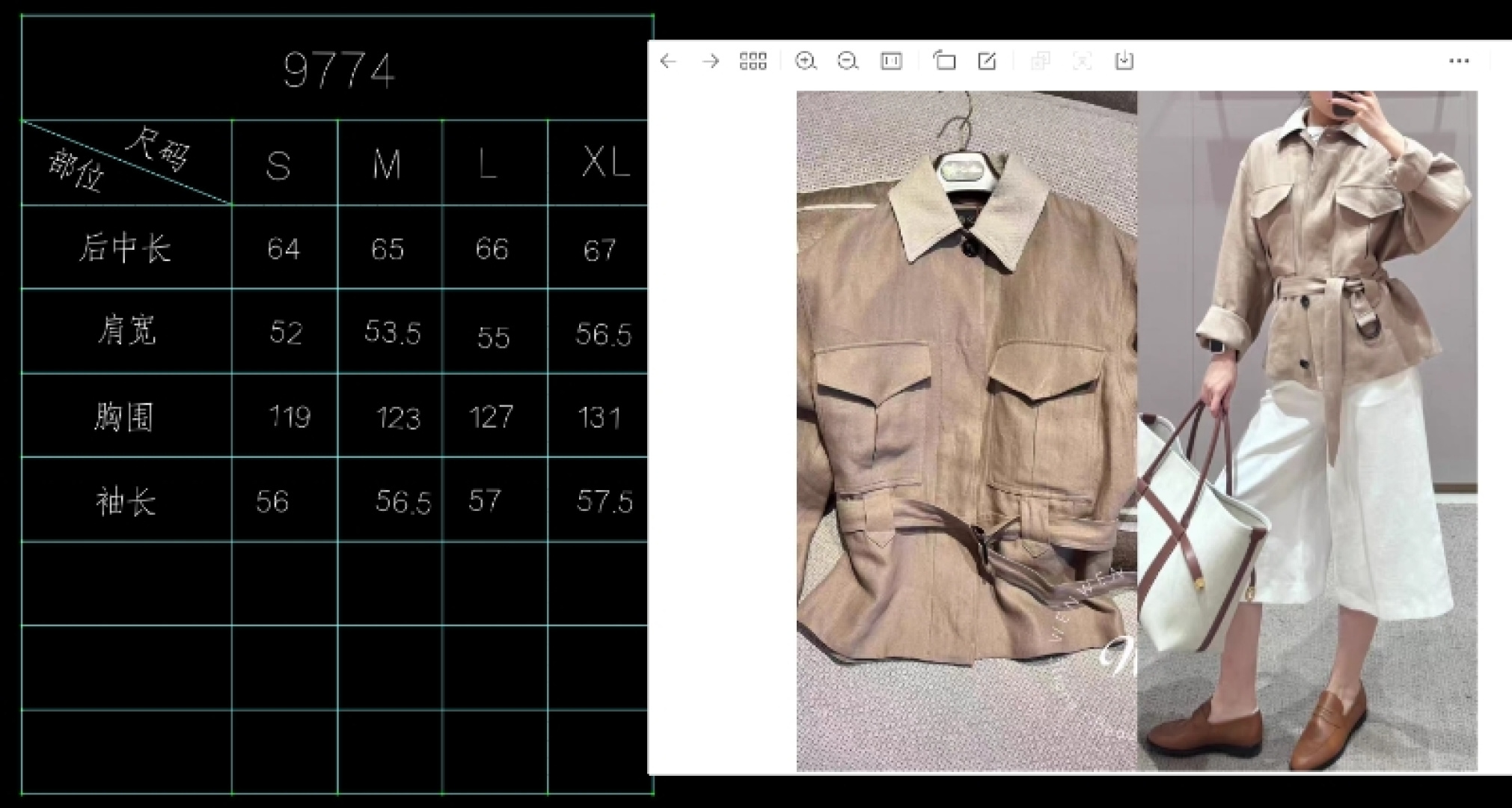Click the hanging jacket photo on left
Image resolution: width=1512 pixels, height=808 pixels.
(x=966, y=431)
